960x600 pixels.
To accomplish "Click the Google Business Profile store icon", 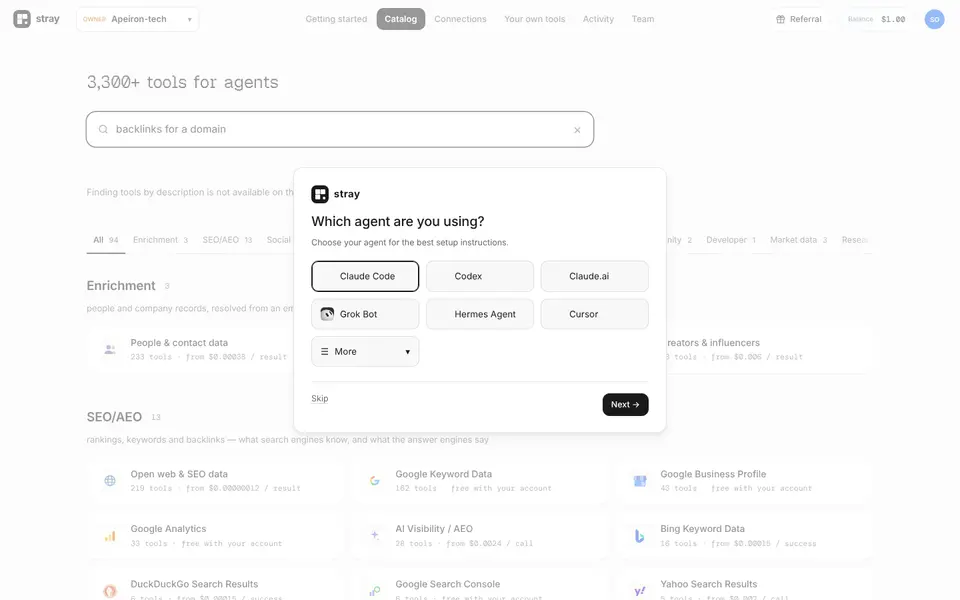I will click(x=640, y=481).
